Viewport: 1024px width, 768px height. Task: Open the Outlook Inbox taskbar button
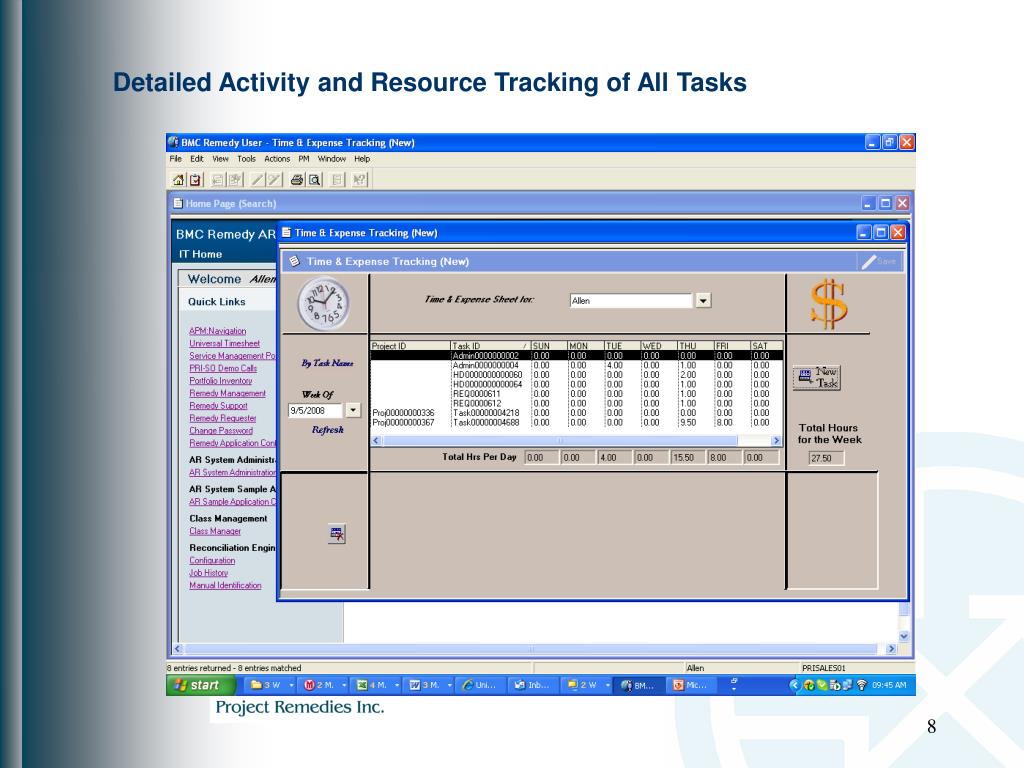pos(532,685)
